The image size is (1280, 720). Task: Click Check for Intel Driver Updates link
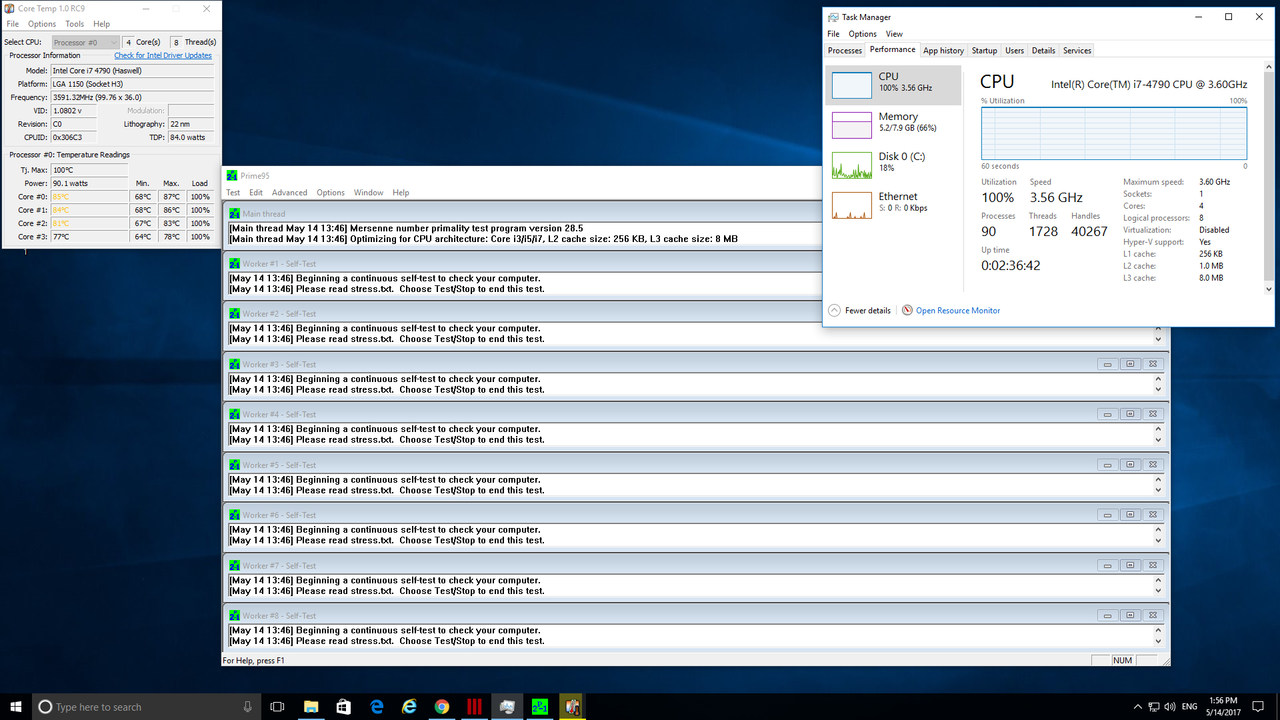[x=163, y=56]
